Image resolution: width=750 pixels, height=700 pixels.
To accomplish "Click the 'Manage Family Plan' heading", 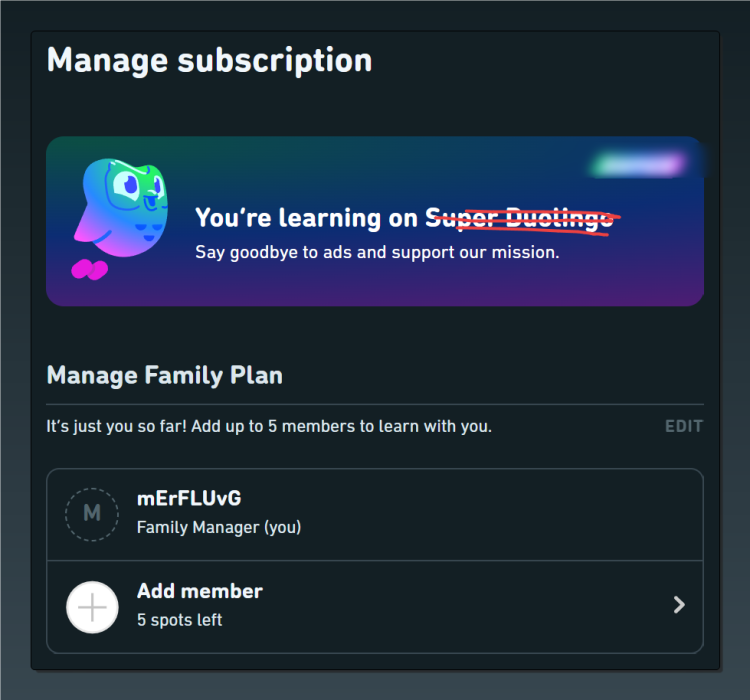I will pyautogui.click(x=165, y=375).
